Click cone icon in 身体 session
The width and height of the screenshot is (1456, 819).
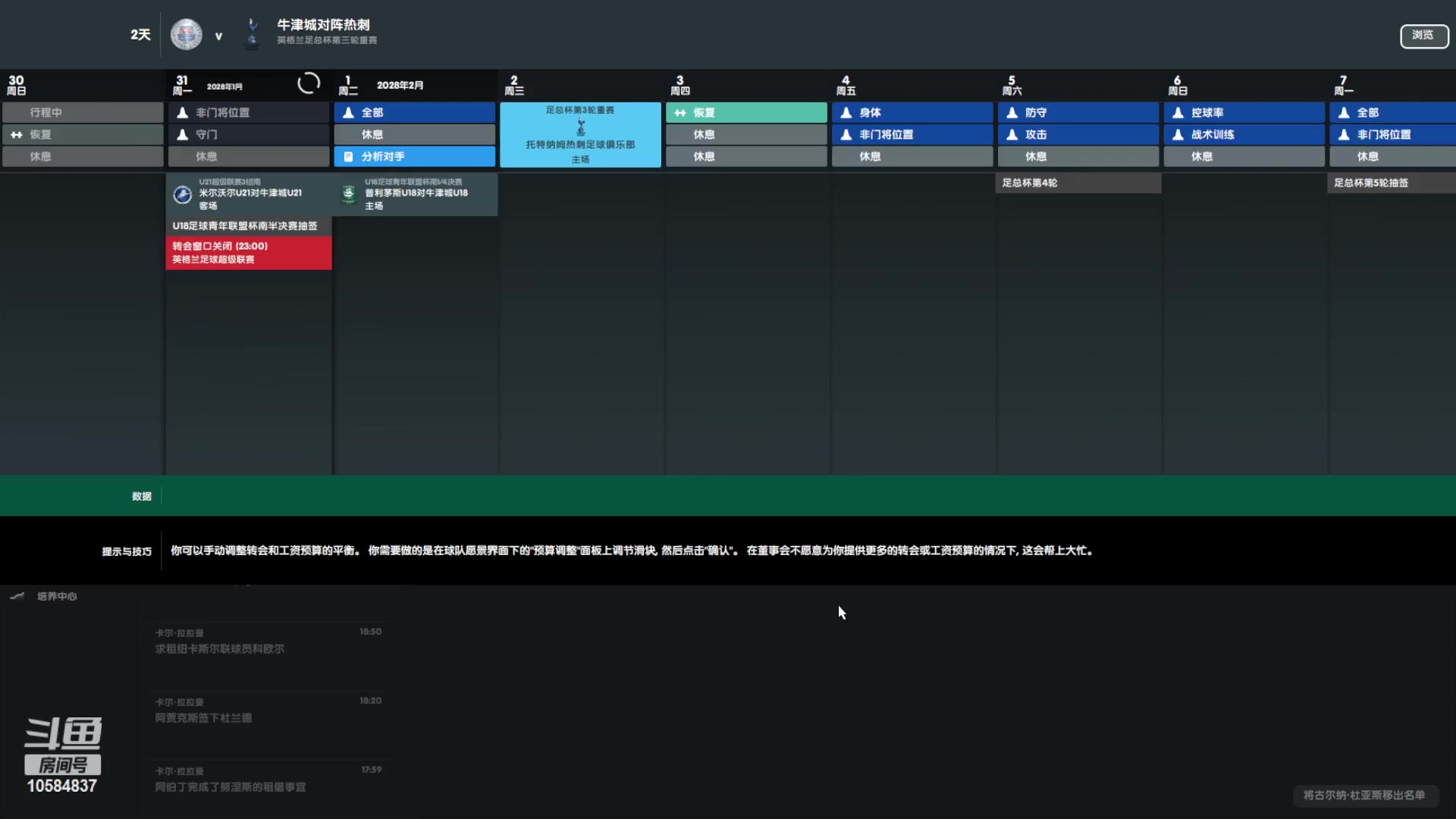pos(846,112)
